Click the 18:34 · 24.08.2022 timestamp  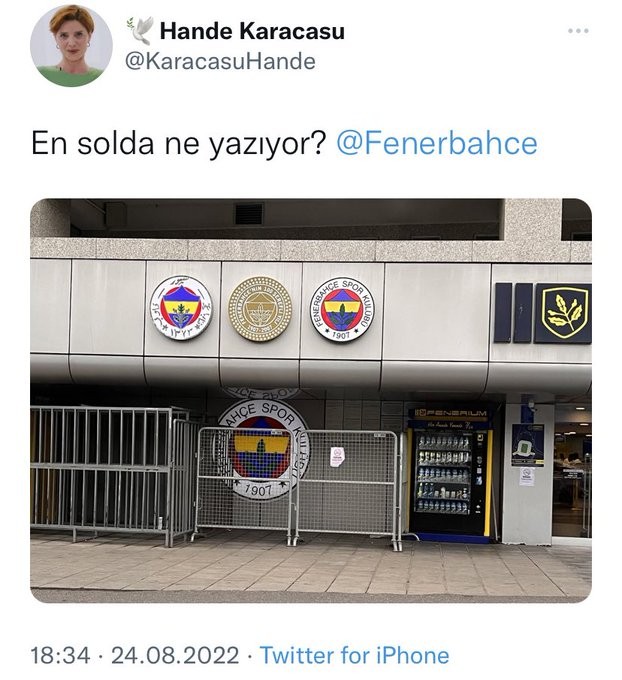pos(134,655)
